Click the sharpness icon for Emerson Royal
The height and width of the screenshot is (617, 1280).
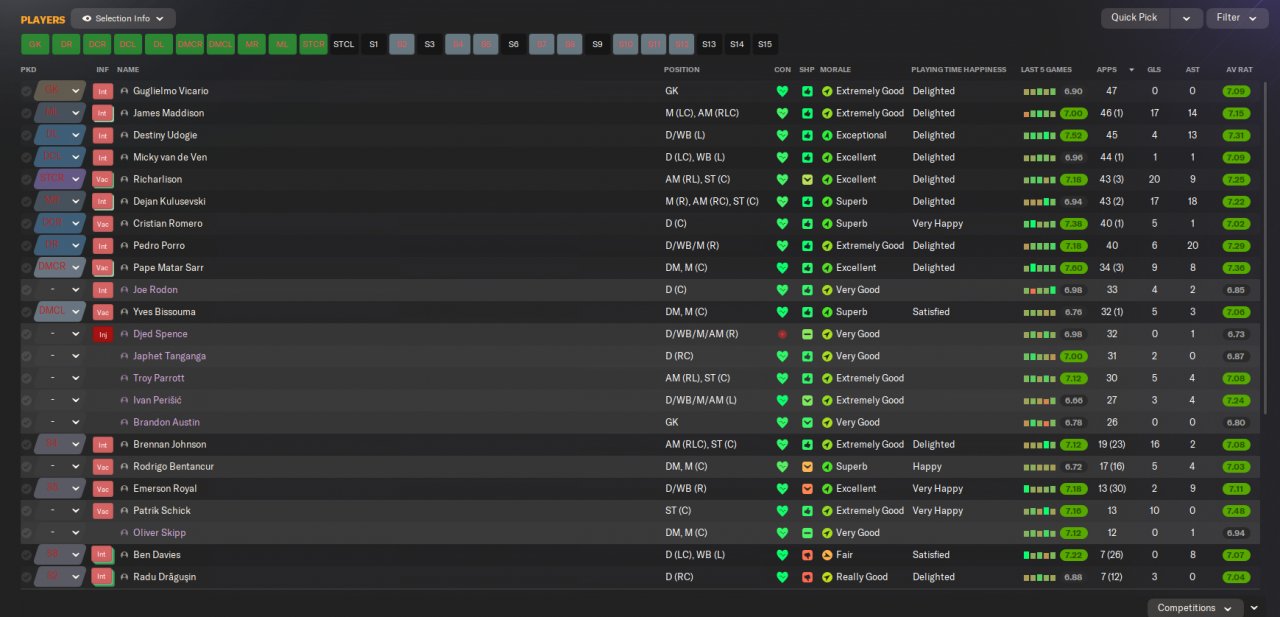coord(807,489)
